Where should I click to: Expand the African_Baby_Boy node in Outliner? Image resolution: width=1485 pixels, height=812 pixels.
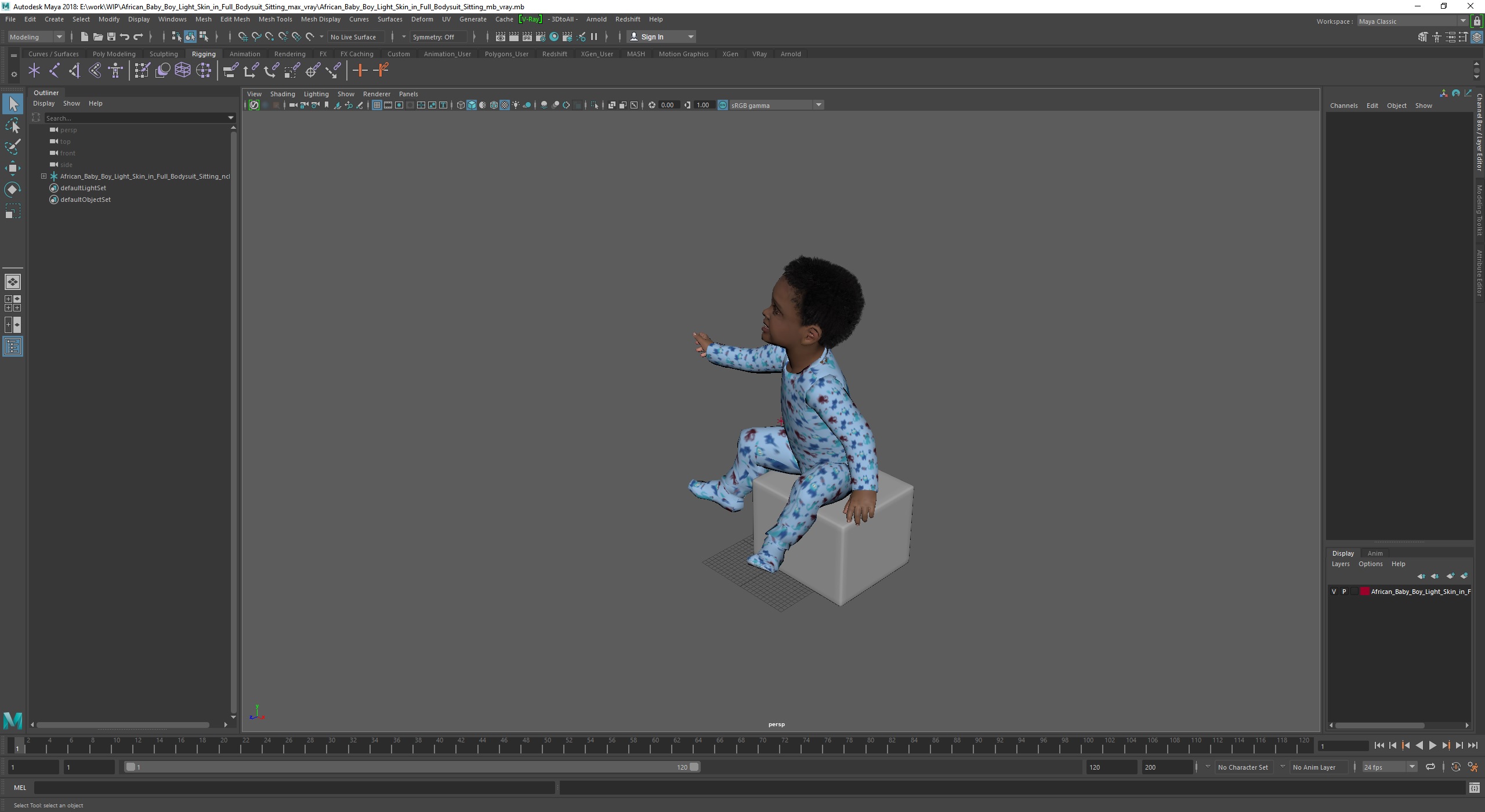click(x=44, y=176)
